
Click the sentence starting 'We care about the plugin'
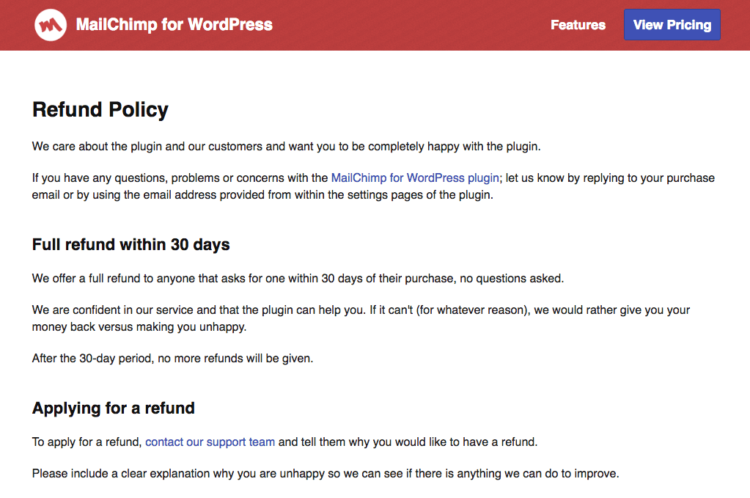(x=286, y=146)
